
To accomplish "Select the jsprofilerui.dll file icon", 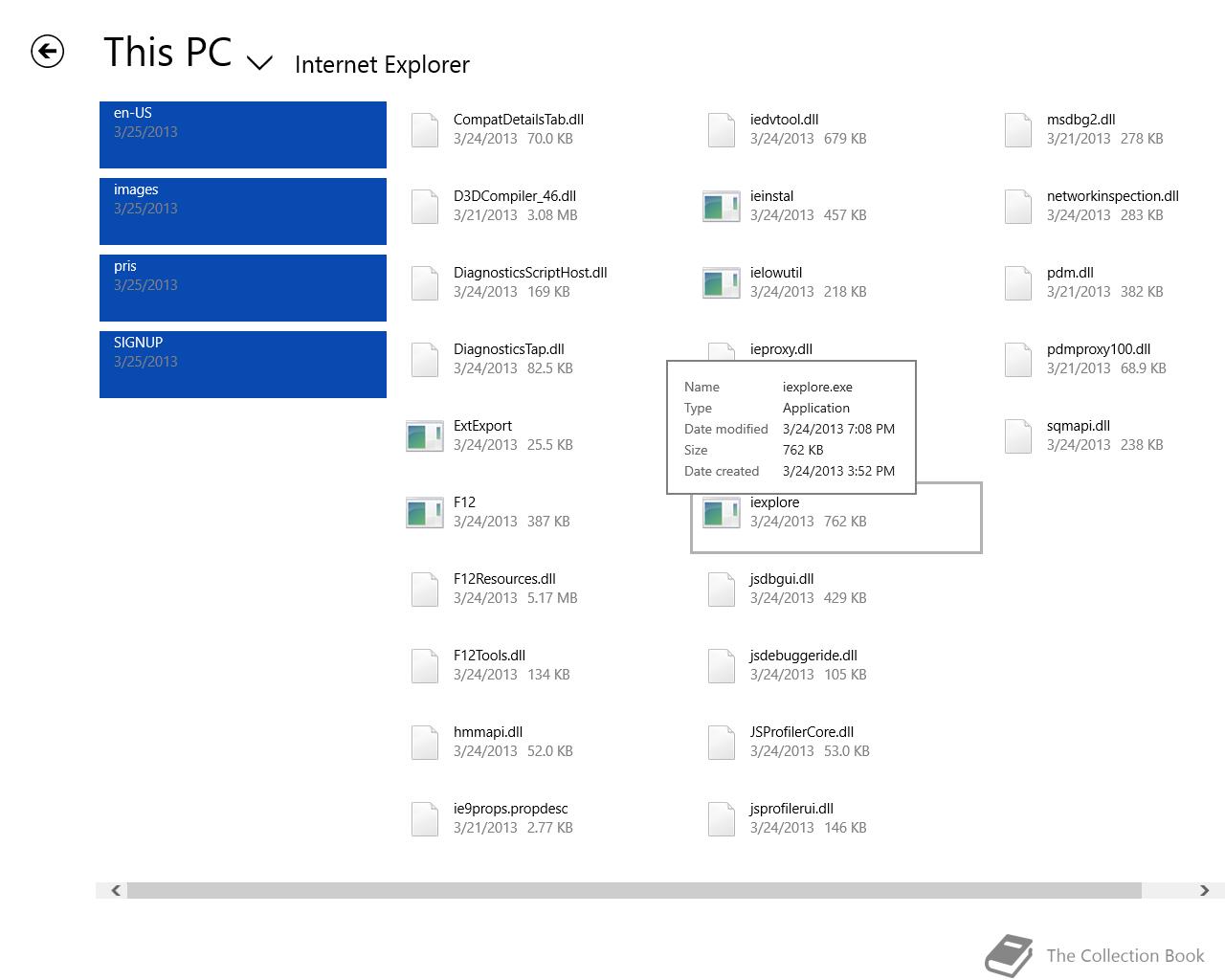I will [722, 819].
